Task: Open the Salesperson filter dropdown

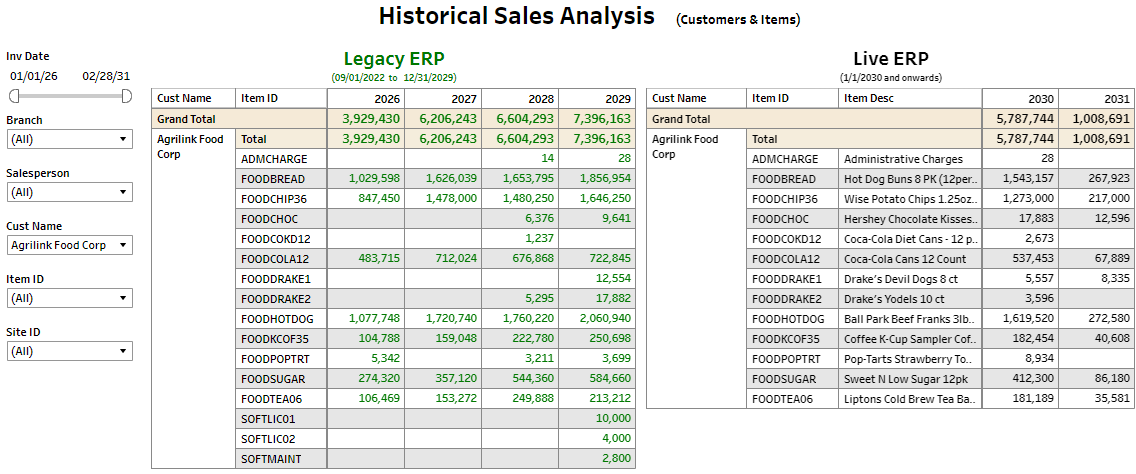Action: (x=69, y=192)
